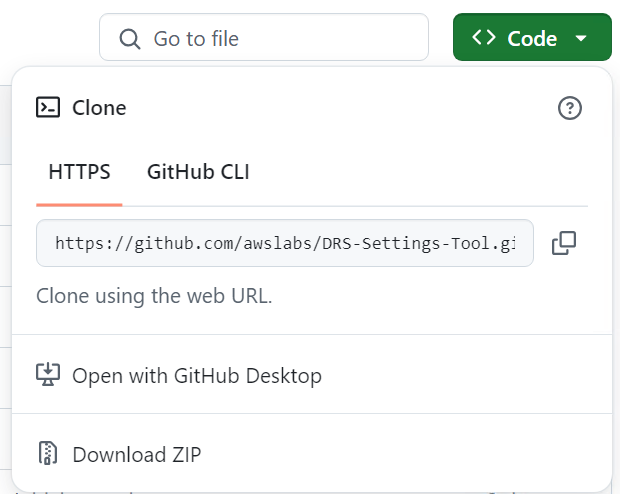620x494 pixels.
Task: Click the green Code button label
Action: pyautogui.click(x=532, y=39)
